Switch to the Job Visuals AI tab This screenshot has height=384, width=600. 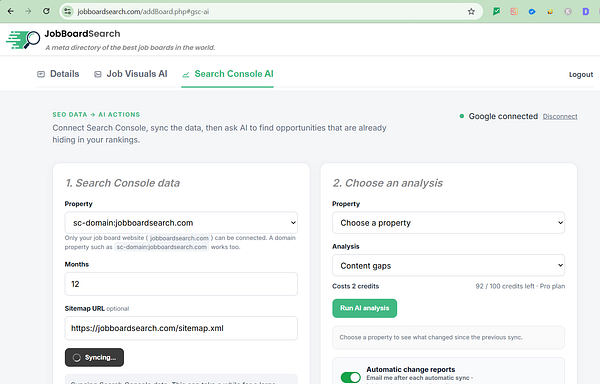(x=131, y=74)
